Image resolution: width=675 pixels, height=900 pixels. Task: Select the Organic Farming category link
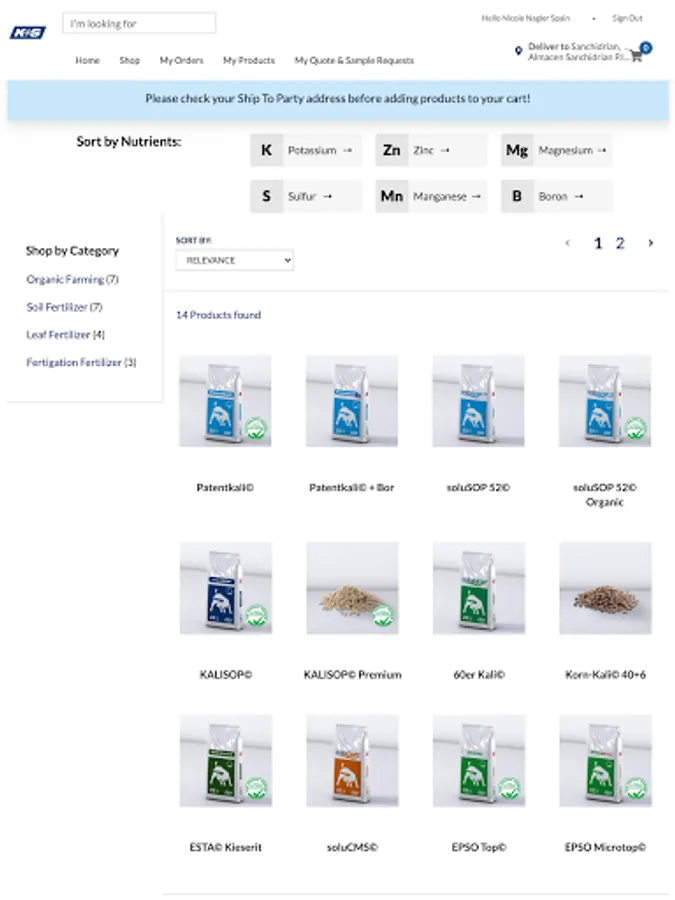click(72, 280)
